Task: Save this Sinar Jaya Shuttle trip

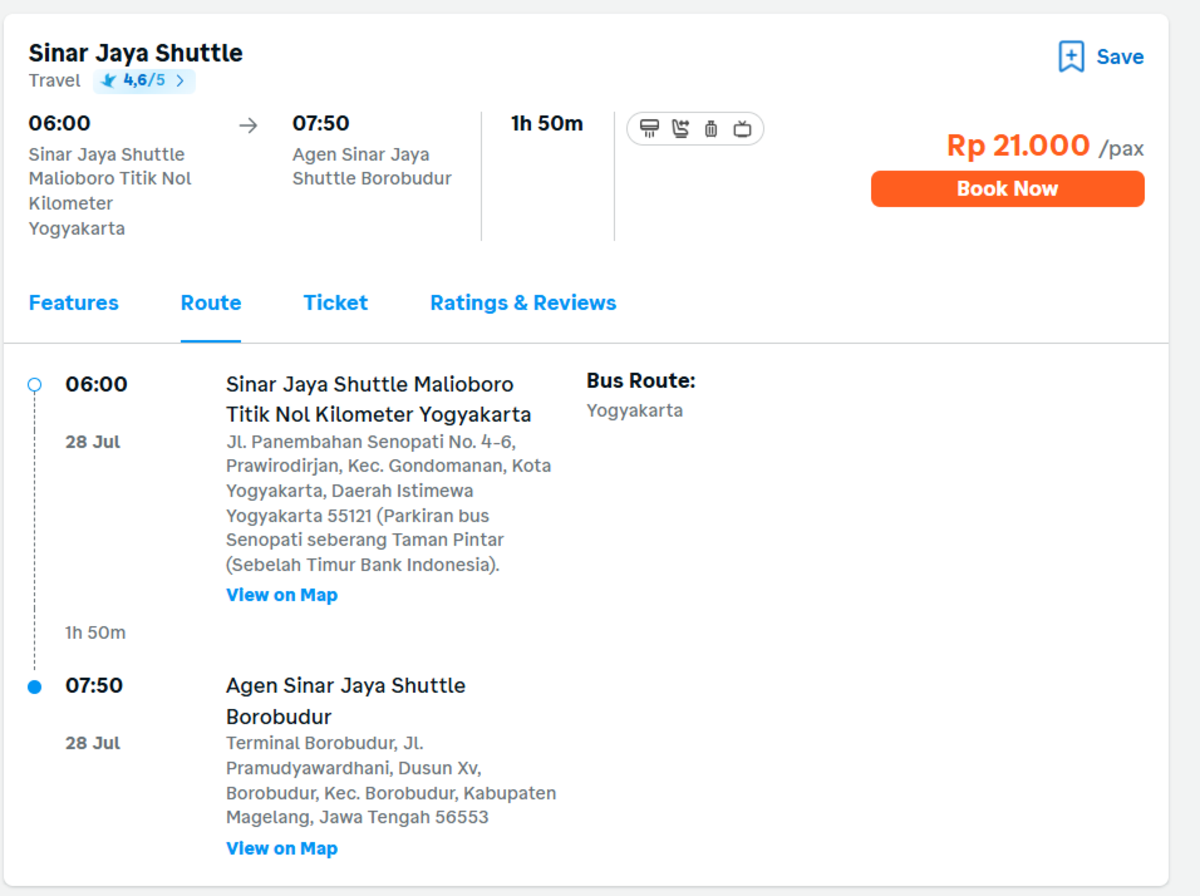Action: (x=1101, y=57)
